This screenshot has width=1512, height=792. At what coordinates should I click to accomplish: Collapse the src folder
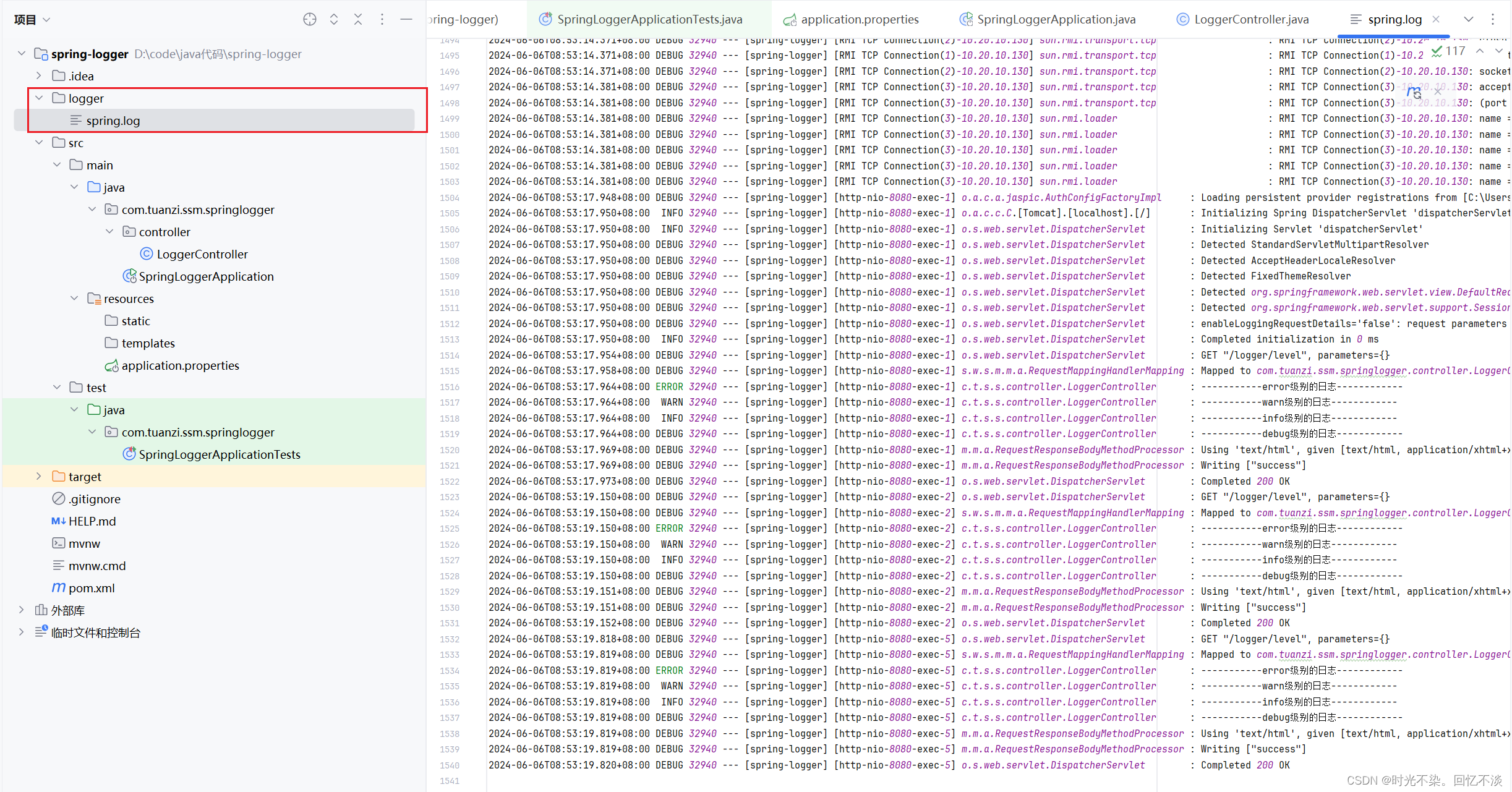[39, 143]
